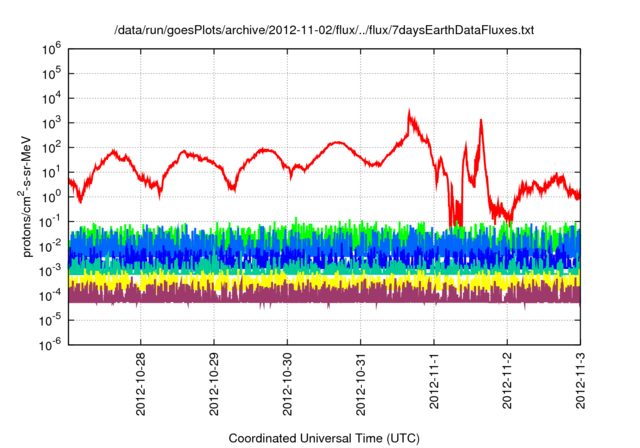
Task: Click the yellow flux data band
Action: click(324, 281)
